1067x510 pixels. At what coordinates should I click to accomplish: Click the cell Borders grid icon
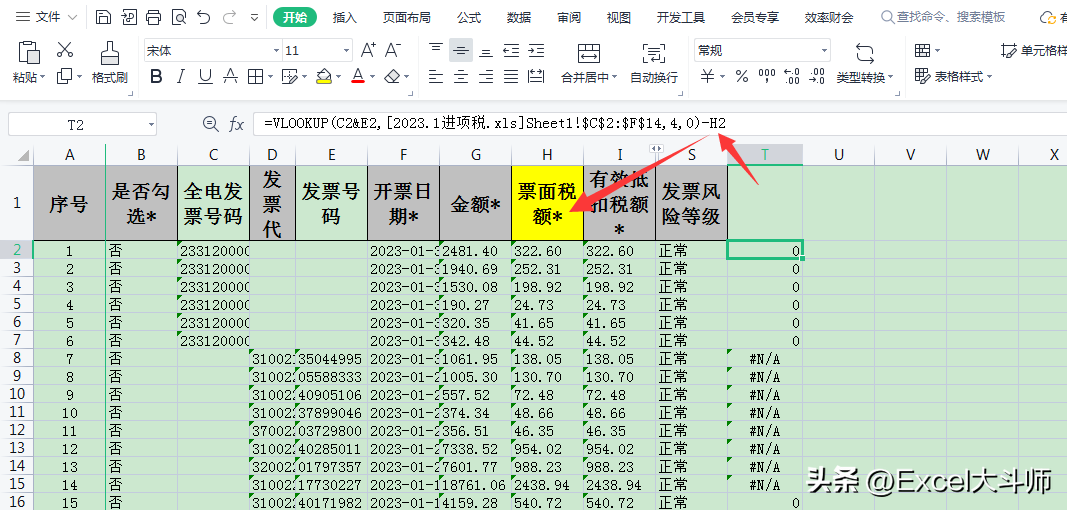pos(255,76)
